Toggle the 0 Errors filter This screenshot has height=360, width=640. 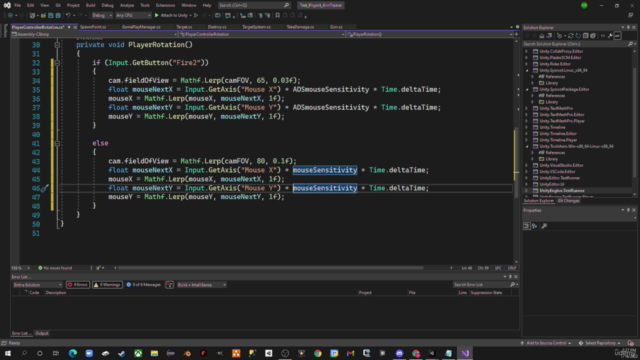78,285
